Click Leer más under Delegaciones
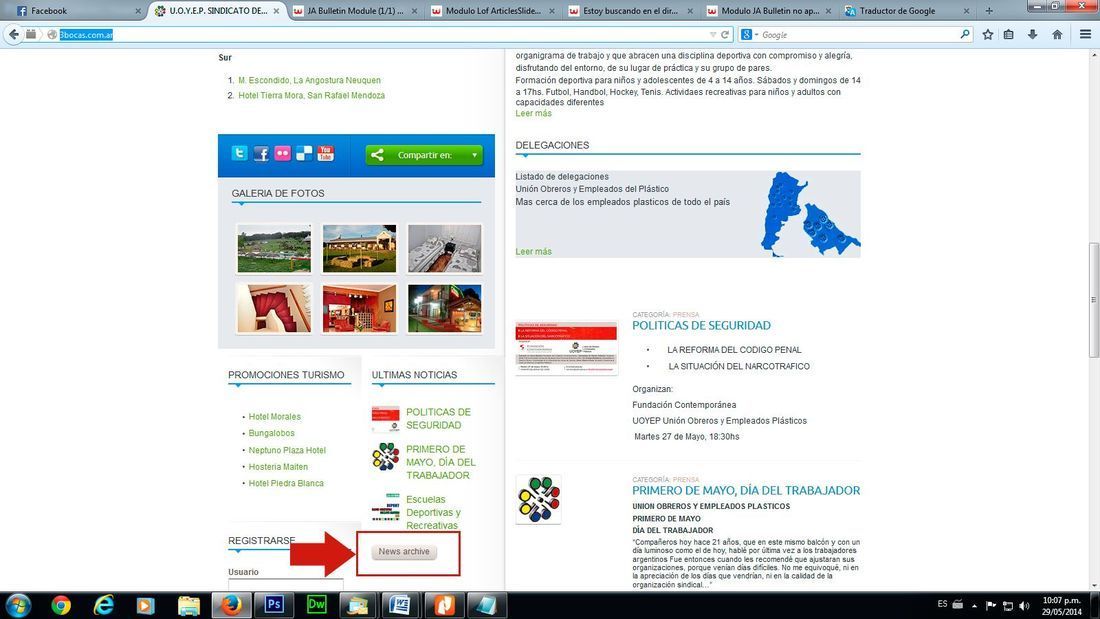This screenshot has height=619, width=1100. [x=533, y=251]
